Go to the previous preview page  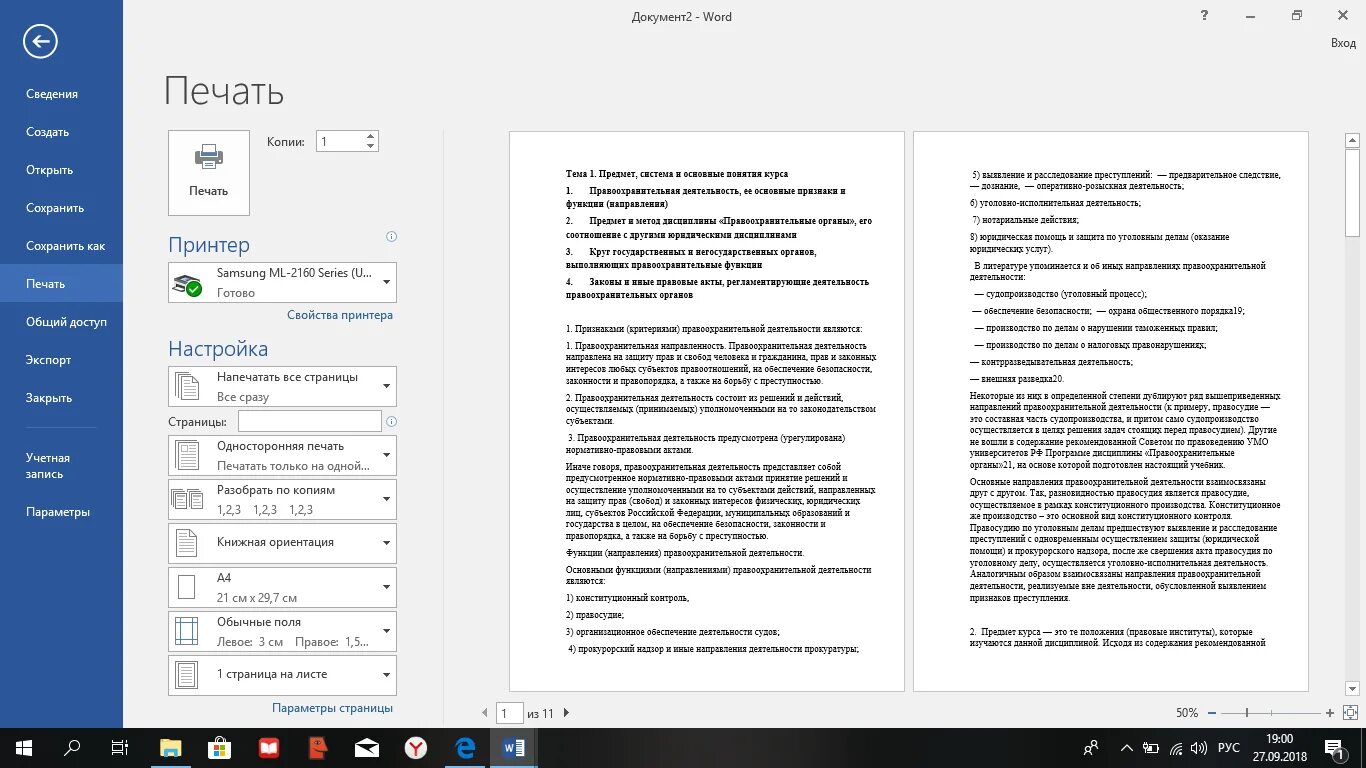485,713
